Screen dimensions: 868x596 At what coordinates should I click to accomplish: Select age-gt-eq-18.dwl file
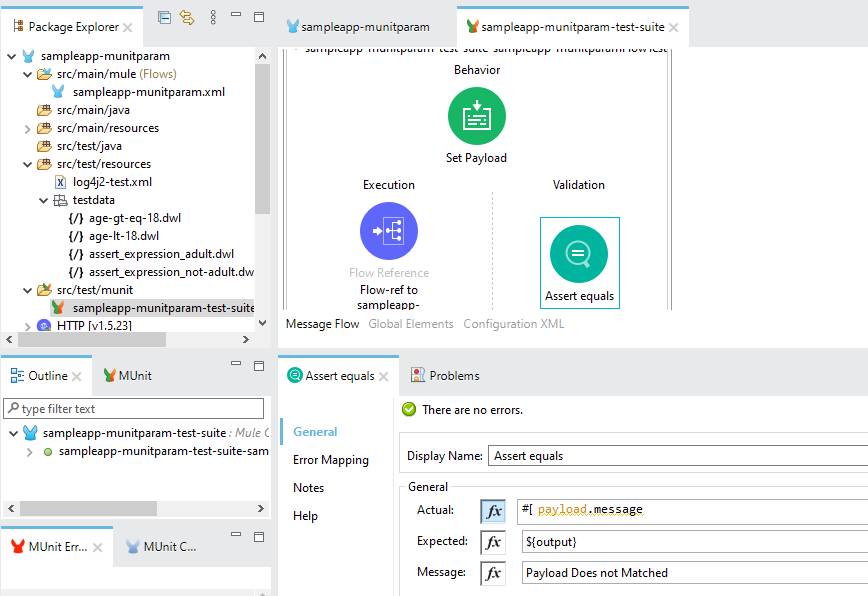[135, 218]
